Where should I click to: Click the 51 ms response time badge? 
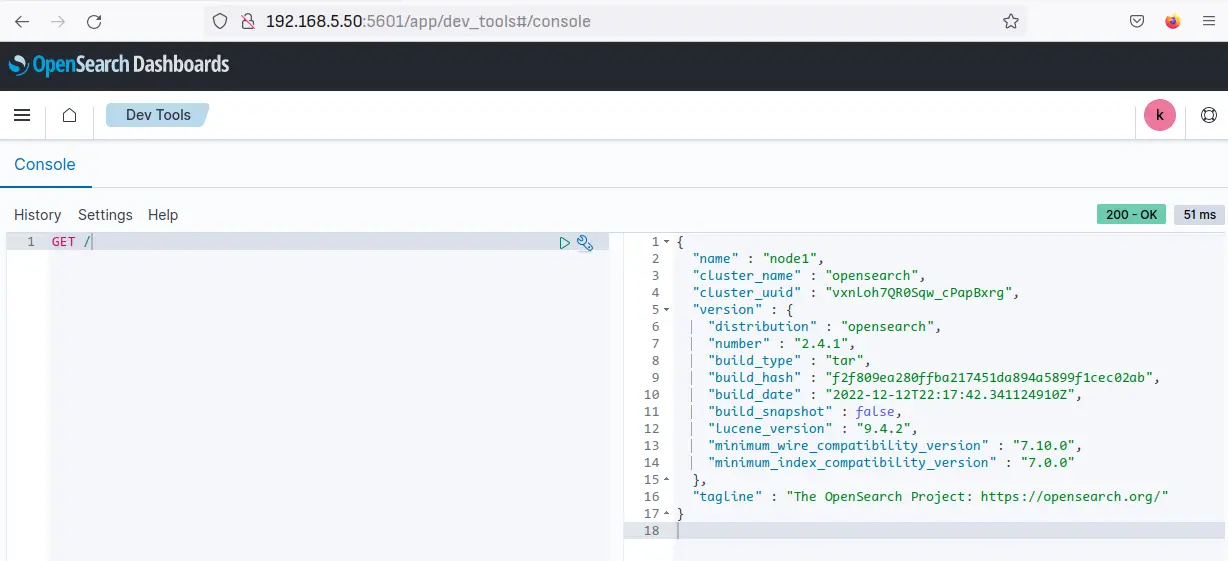pos(1199,214)
